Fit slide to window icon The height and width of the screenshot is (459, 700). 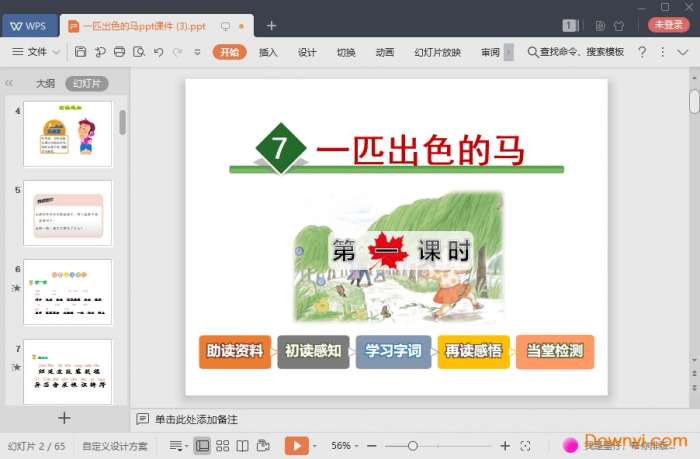pyautogui.click(x=525, y=446)
